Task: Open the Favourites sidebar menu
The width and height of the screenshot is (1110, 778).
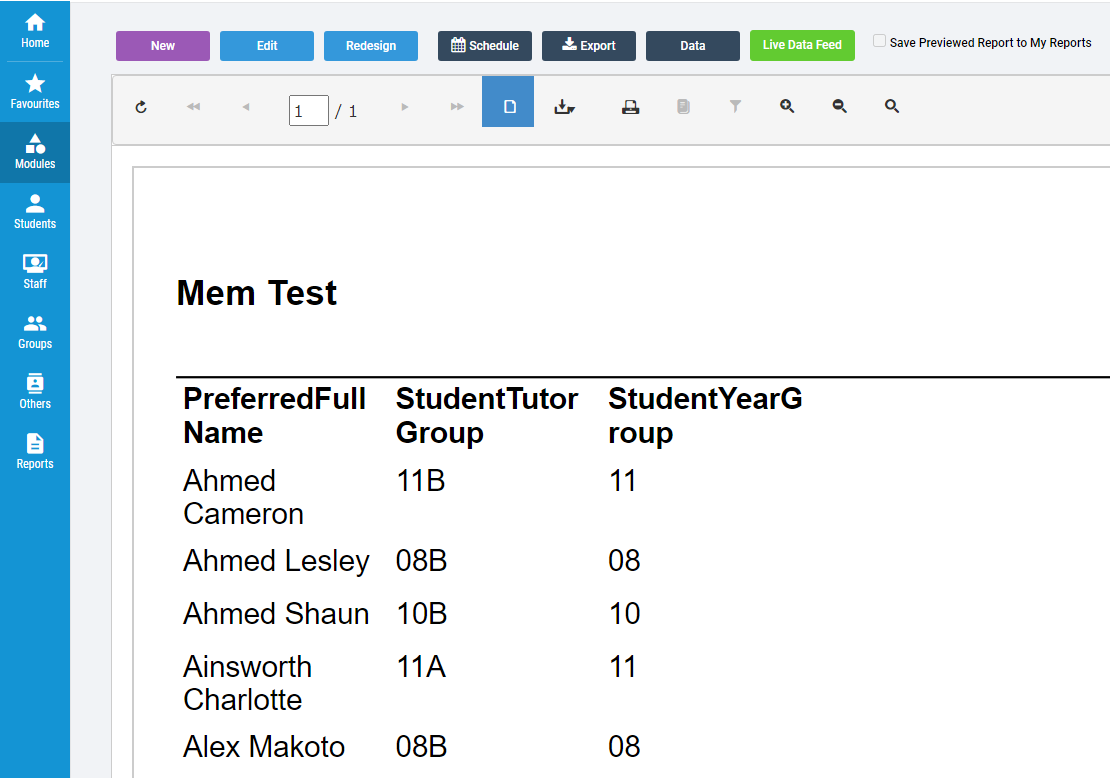Action: click(35, 91)
